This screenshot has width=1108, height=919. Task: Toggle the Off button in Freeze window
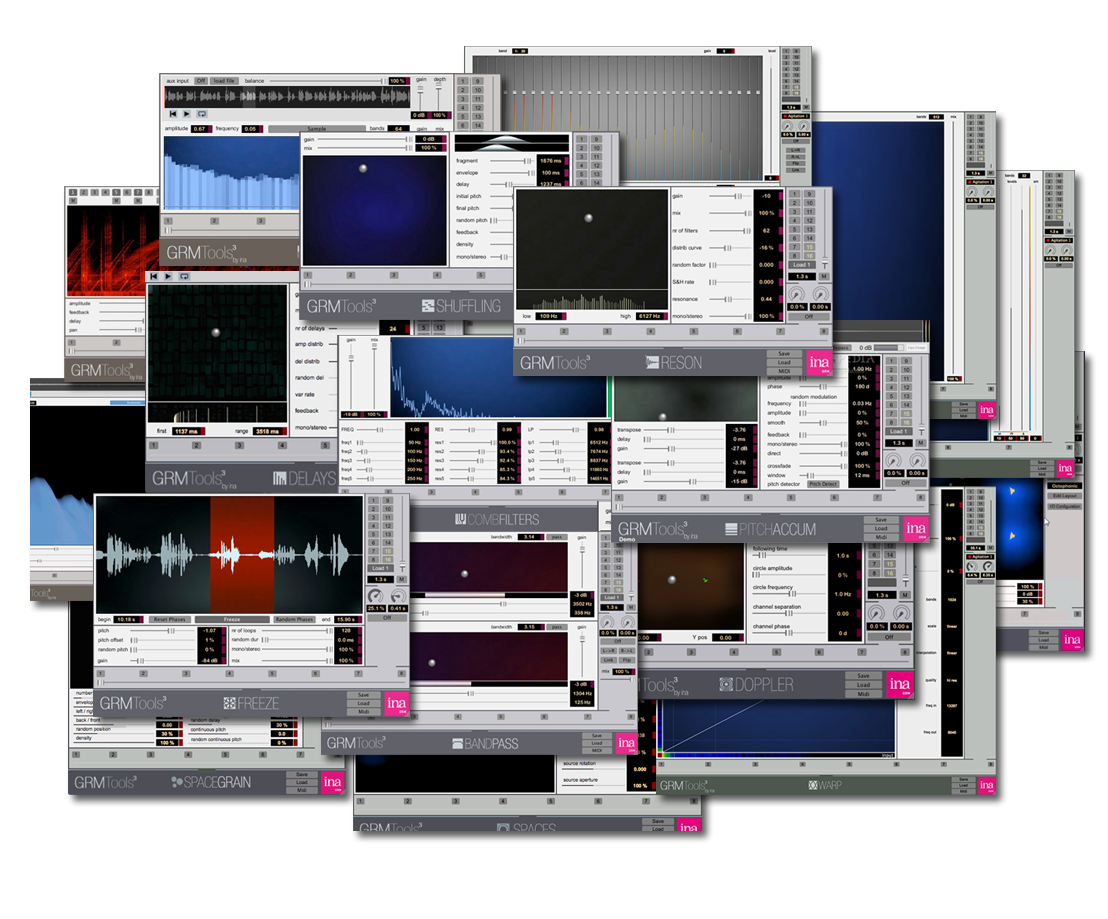pyautogui.click(x=387, y=617)
